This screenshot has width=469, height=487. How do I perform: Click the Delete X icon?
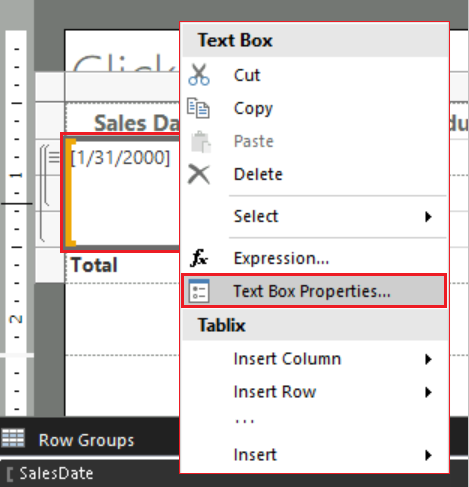(199, 174)
